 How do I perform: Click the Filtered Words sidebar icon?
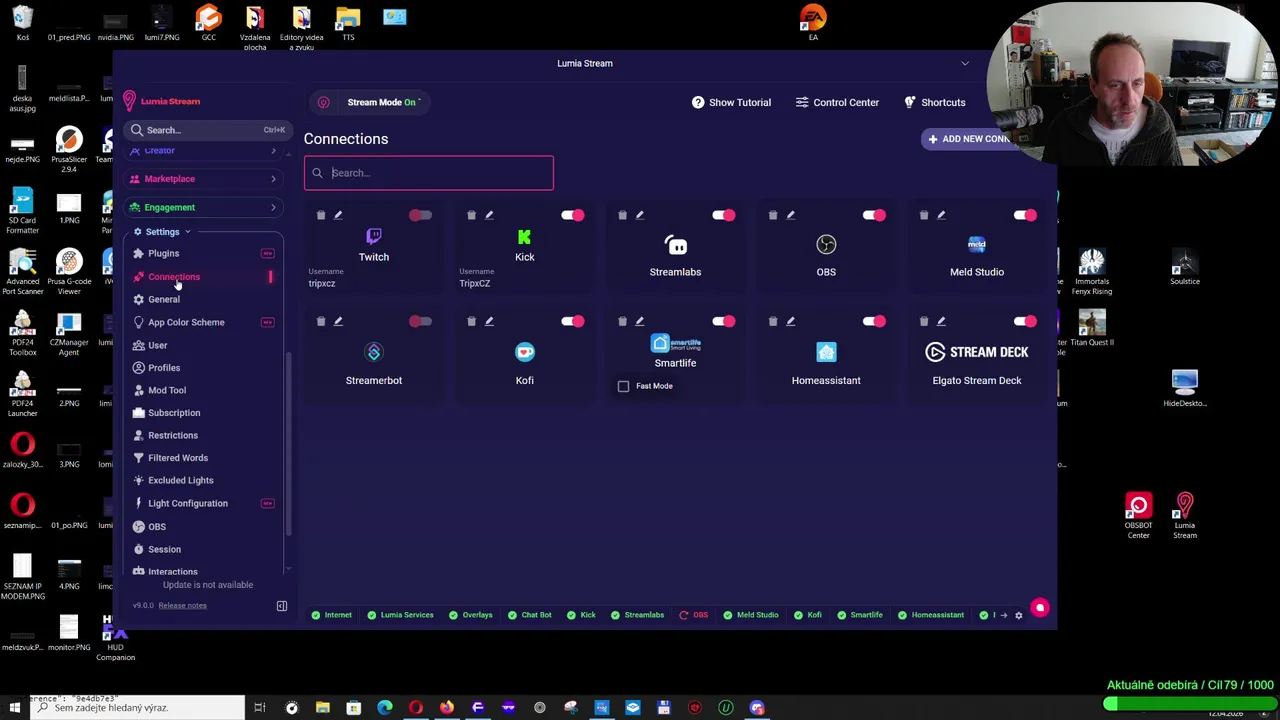139,458
